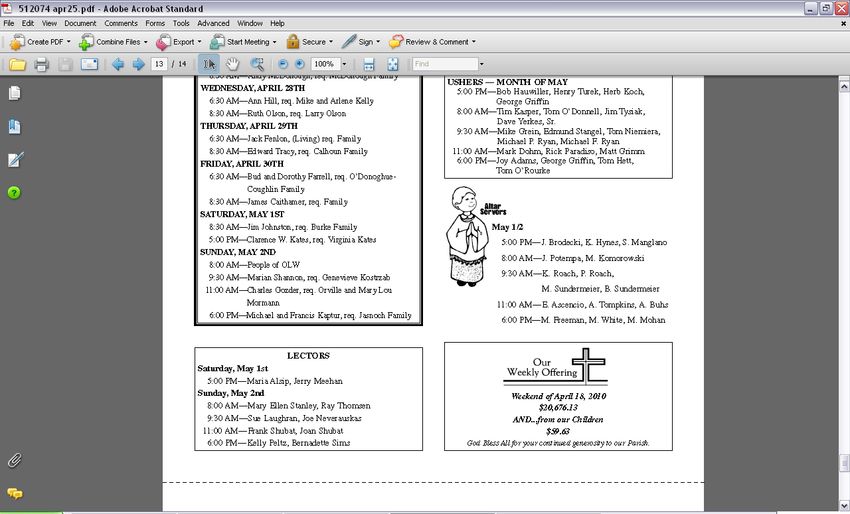Click the Zoom Out minus icon

point(282,64)
